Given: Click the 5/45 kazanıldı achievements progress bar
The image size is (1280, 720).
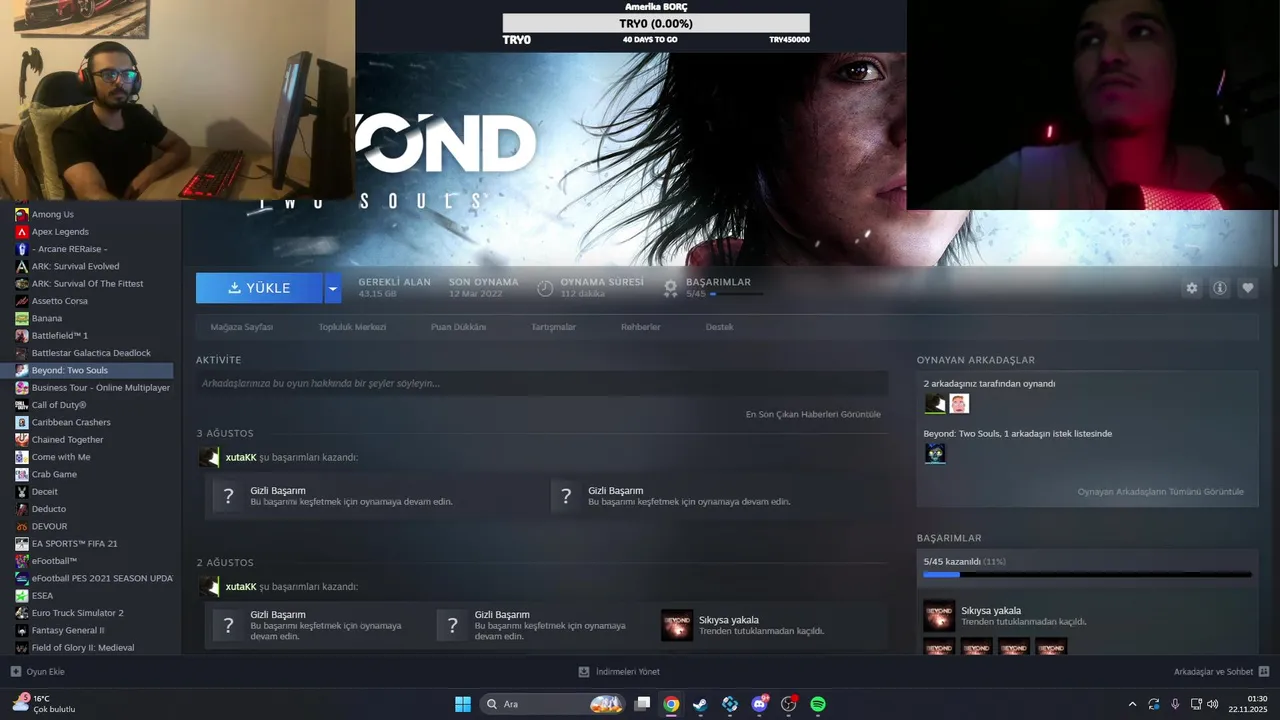Looking at the screenshot, I should 1087,575.
